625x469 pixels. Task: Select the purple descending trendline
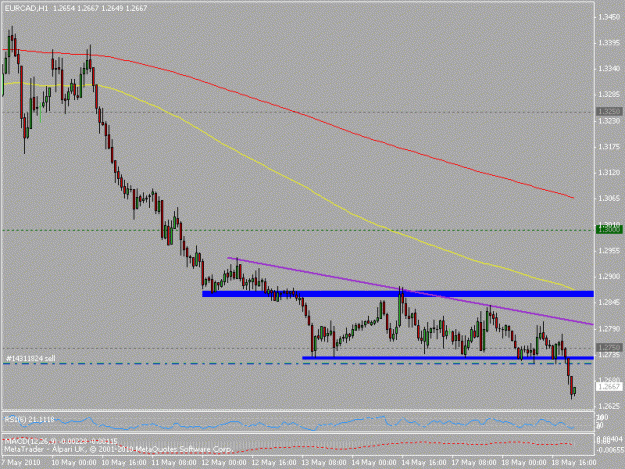tap(409, 291)
